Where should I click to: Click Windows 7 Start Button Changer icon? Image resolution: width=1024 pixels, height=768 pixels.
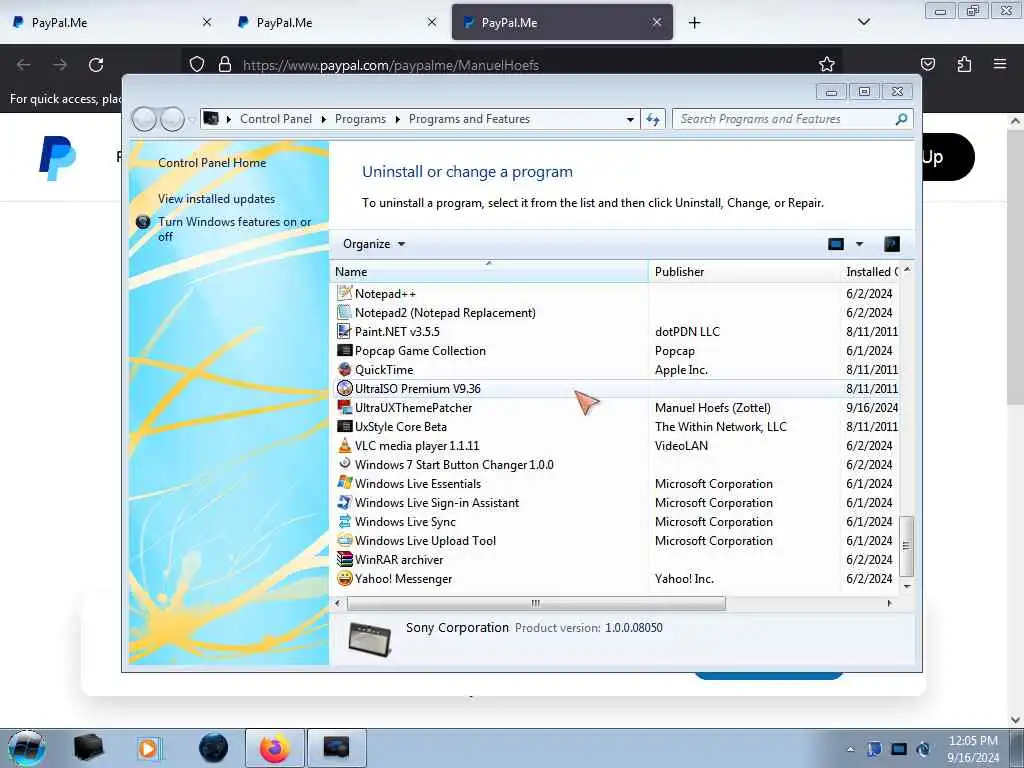(344, 464)
